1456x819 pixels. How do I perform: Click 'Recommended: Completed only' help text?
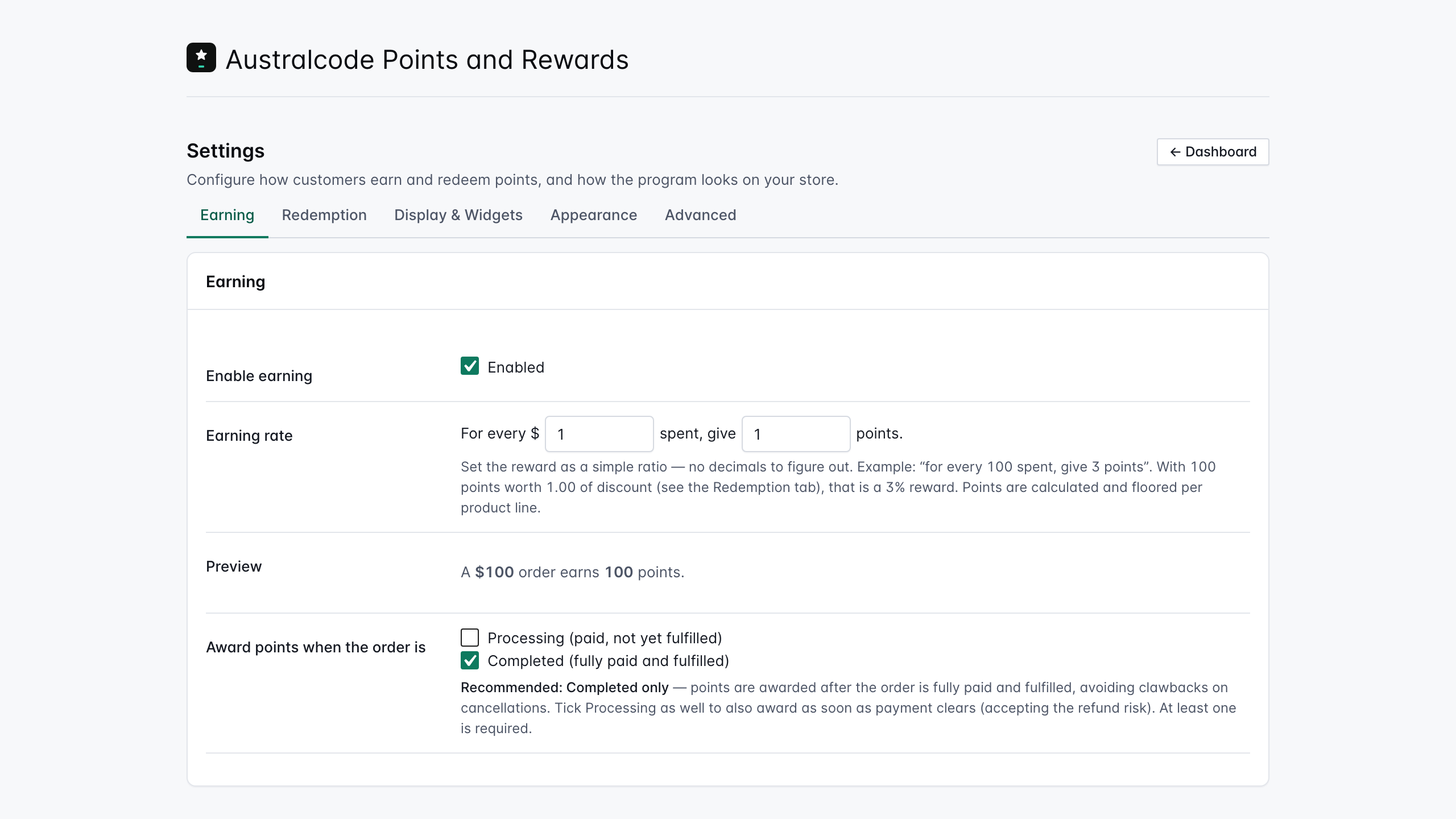[x=565, y=688]
